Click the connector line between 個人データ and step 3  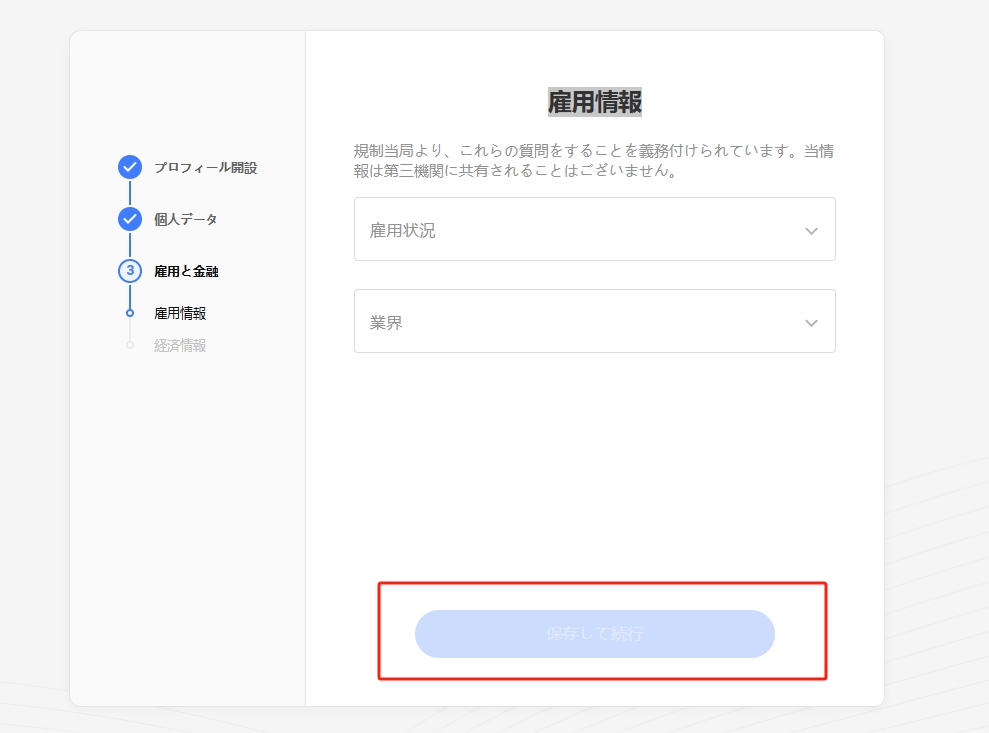tap(130, 245)
